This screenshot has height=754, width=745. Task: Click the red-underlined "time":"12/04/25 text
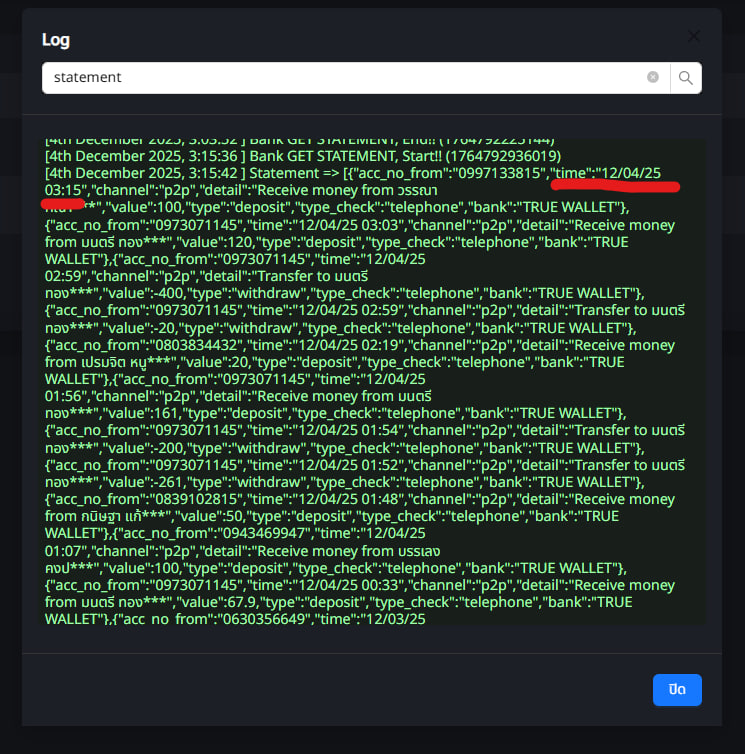pos(610,173)
